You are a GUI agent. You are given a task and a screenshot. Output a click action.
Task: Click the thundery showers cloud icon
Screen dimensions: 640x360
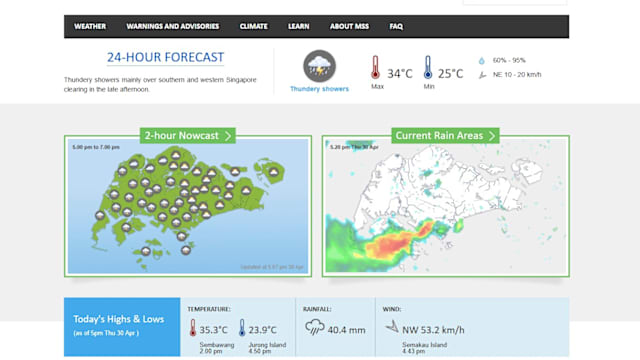320,66
